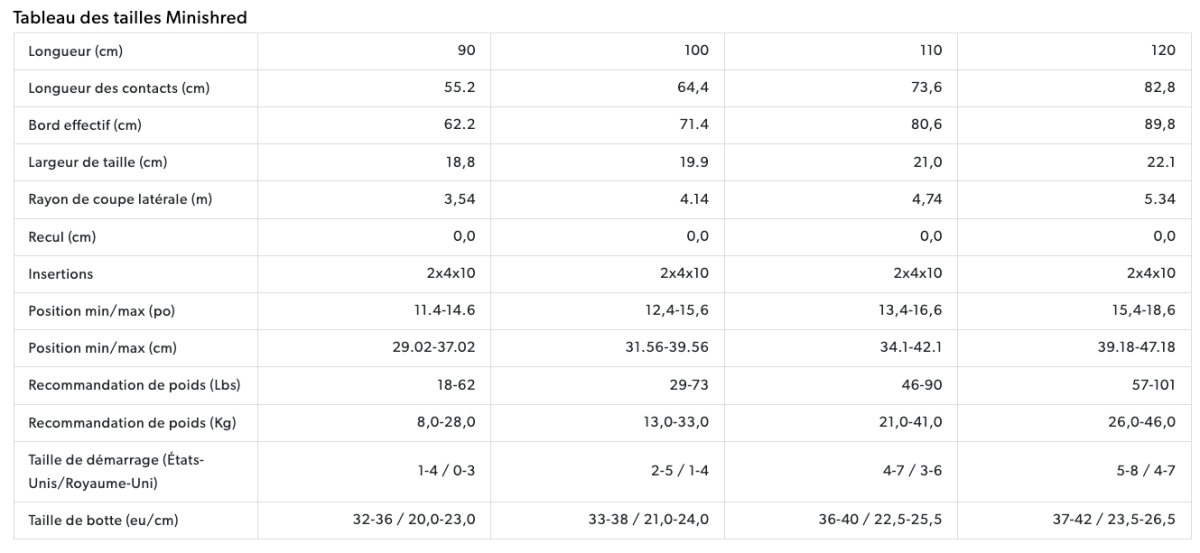Click the 39.18-47.18 position value
Screen dimensions: 1200x553
[x=1134, y=347]
